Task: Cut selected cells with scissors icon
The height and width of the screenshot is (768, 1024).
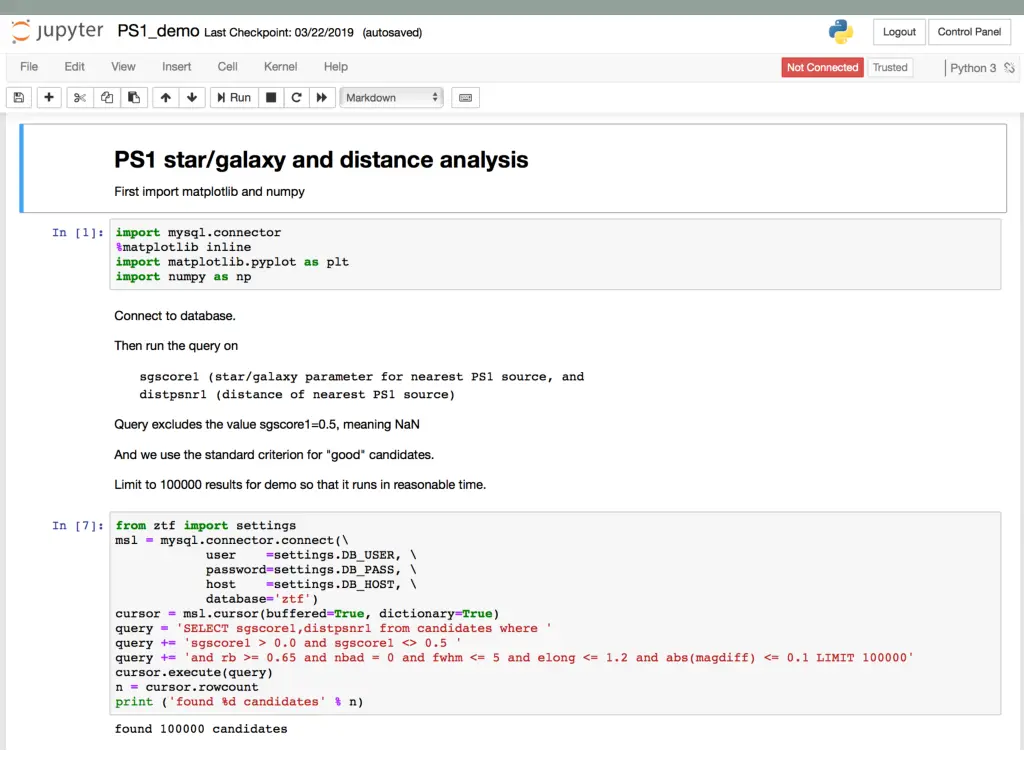Action: click(80, 97)
